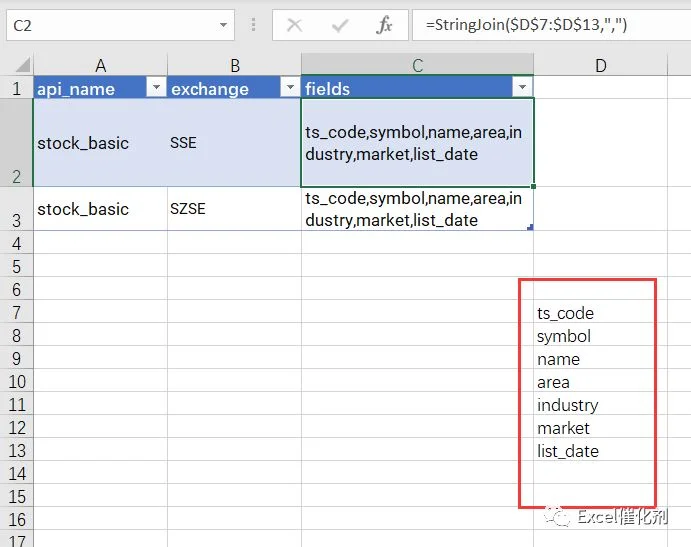691x547 pixels.
Task: Select the cell with ts_code in column D
Action: pyautogui.click(x=600, y=311)
